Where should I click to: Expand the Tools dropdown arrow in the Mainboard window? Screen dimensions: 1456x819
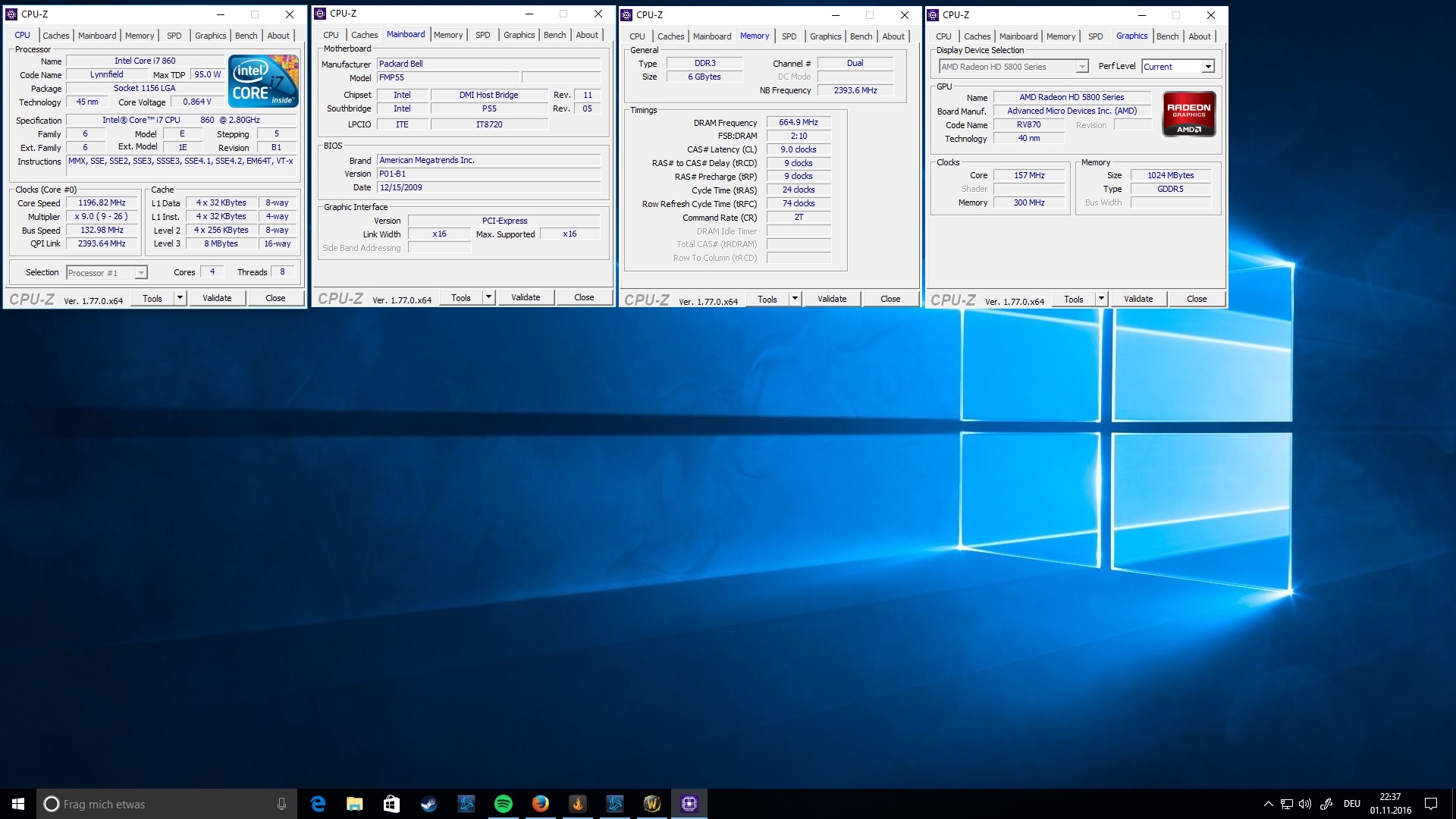point(488,297)
